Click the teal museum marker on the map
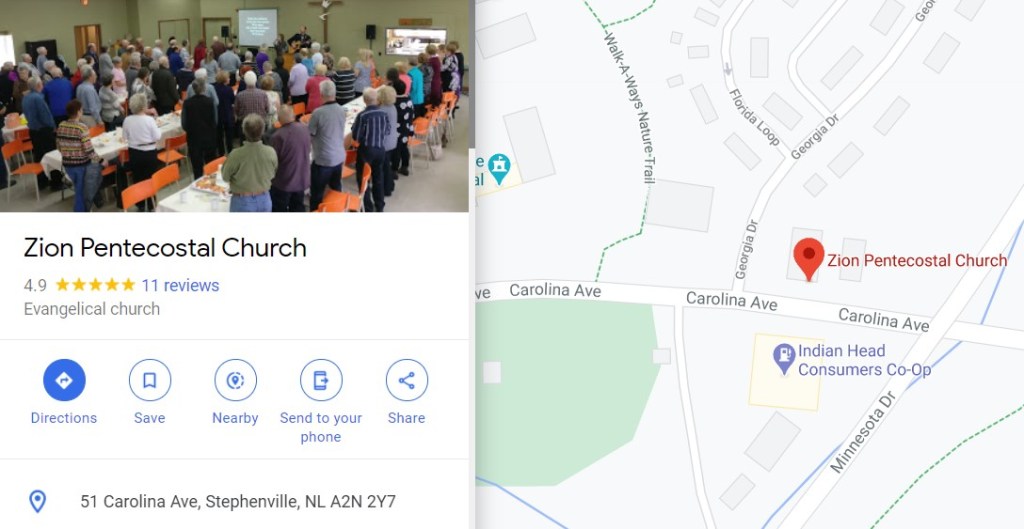The height and width of the screenshot is (529, 1024). point(499,168)
